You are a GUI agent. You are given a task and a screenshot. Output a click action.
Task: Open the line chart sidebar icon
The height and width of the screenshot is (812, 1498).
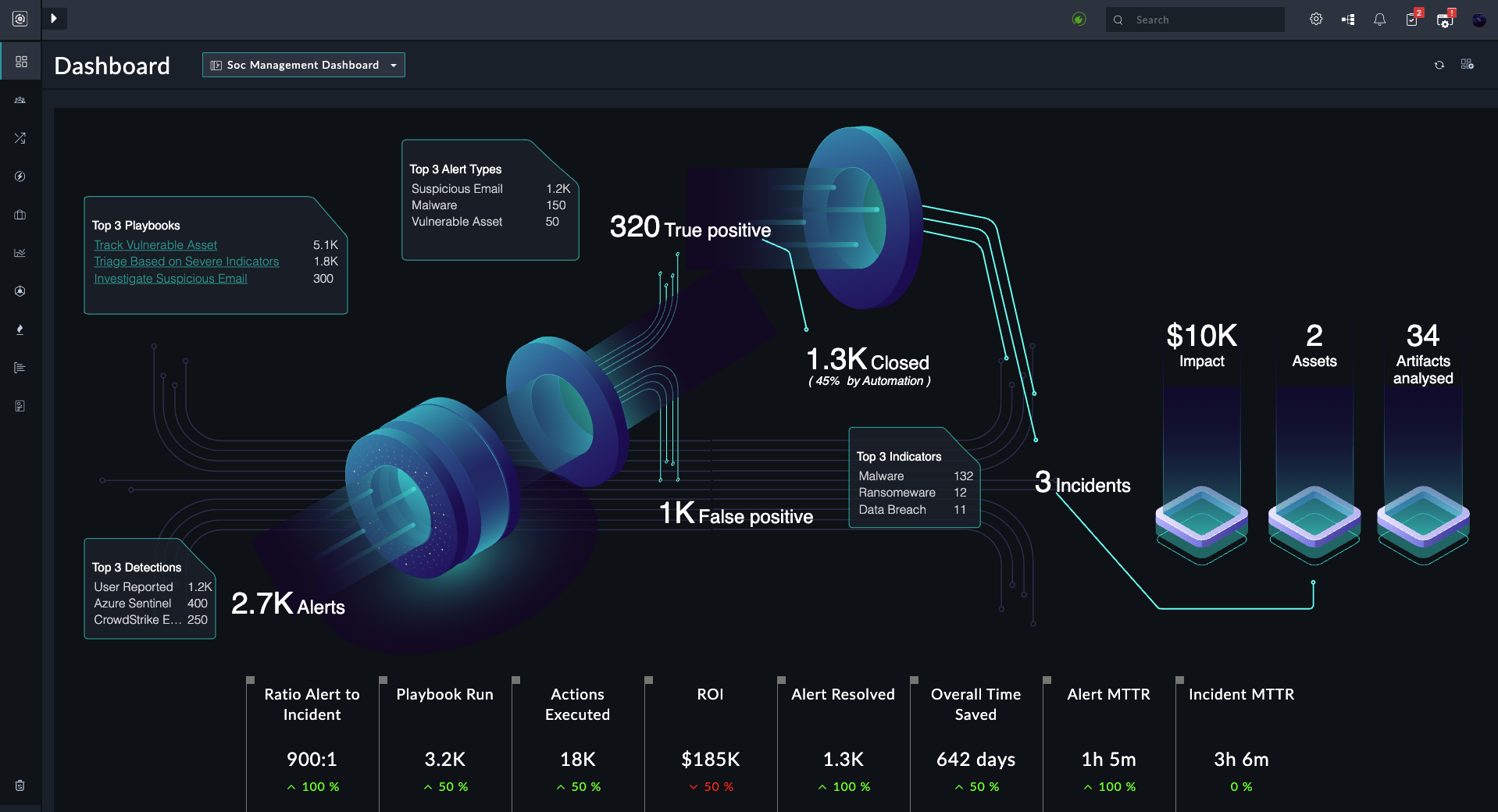pos(20,253)
